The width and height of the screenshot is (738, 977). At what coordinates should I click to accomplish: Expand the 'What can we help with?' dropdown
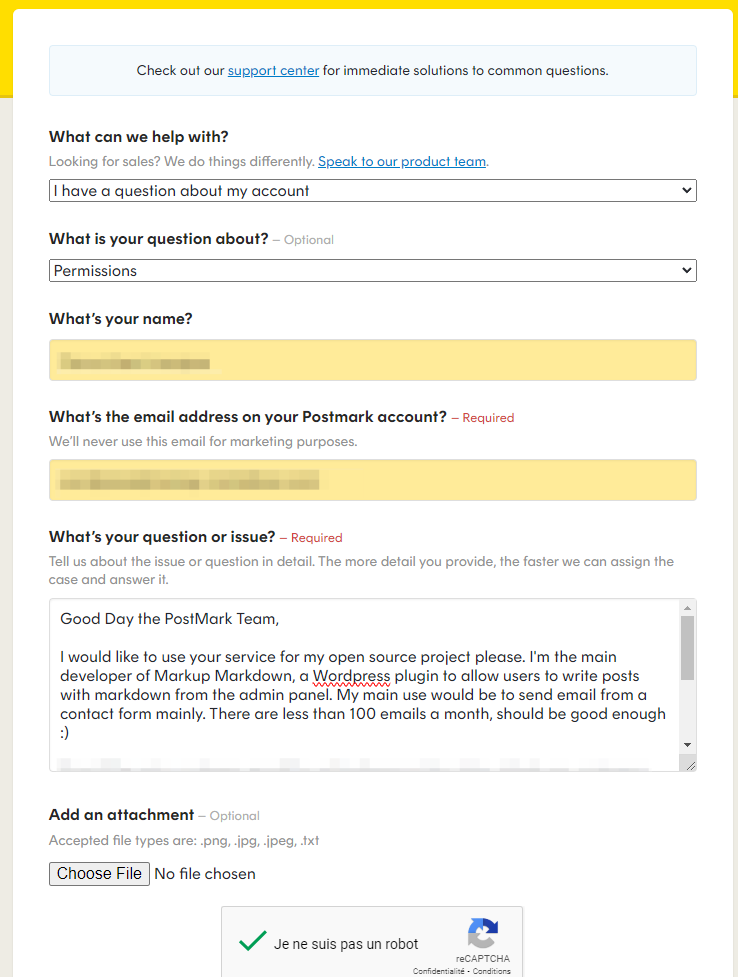point(372,191)
